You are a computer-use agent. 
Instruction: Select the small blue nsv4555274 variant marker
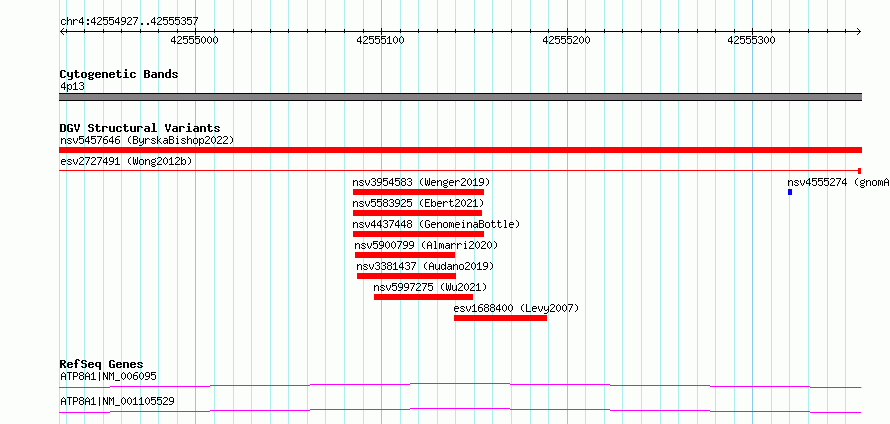[790, 192]
